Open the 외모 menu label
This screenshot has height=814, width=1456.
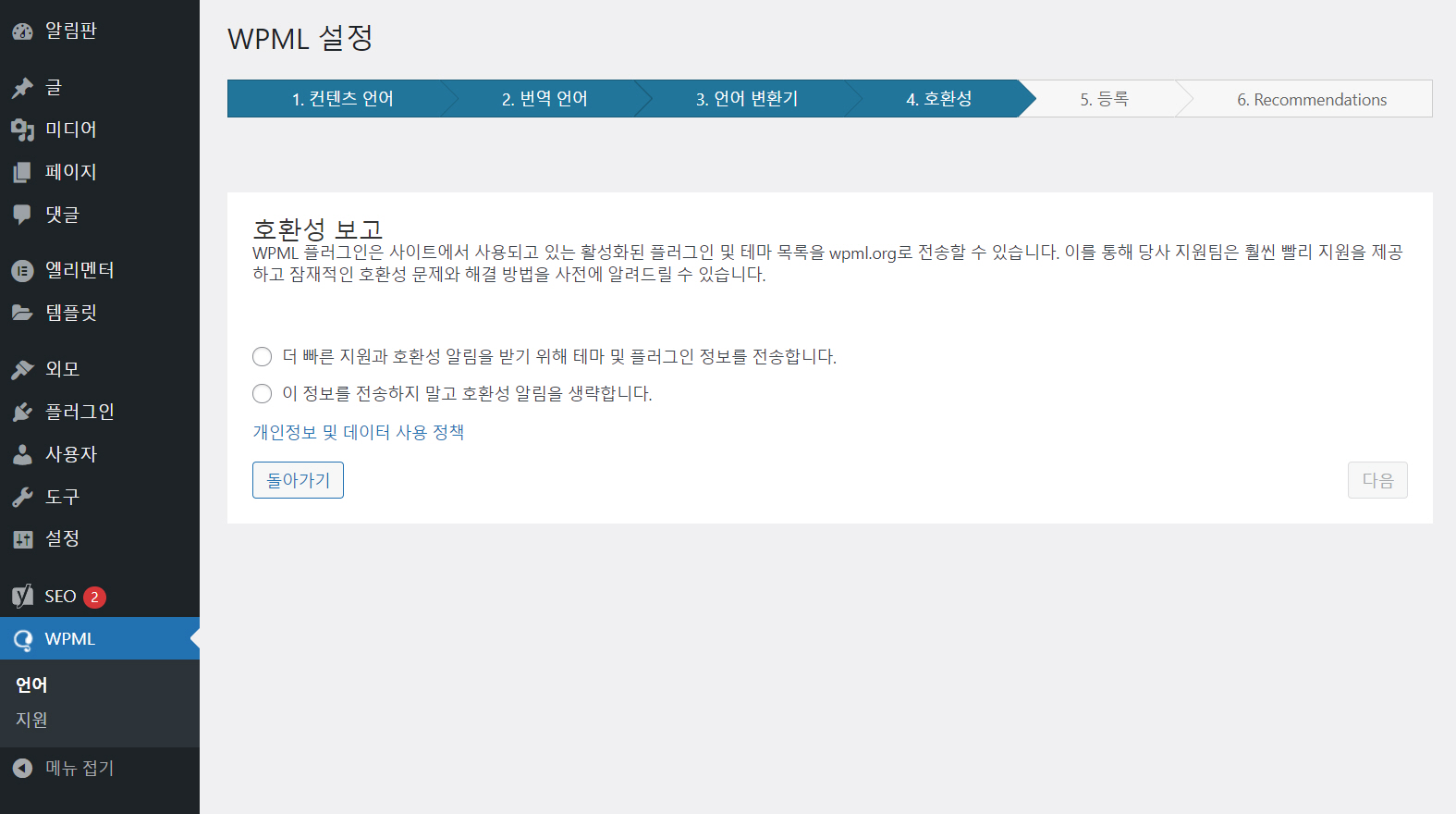click(63, 369)
